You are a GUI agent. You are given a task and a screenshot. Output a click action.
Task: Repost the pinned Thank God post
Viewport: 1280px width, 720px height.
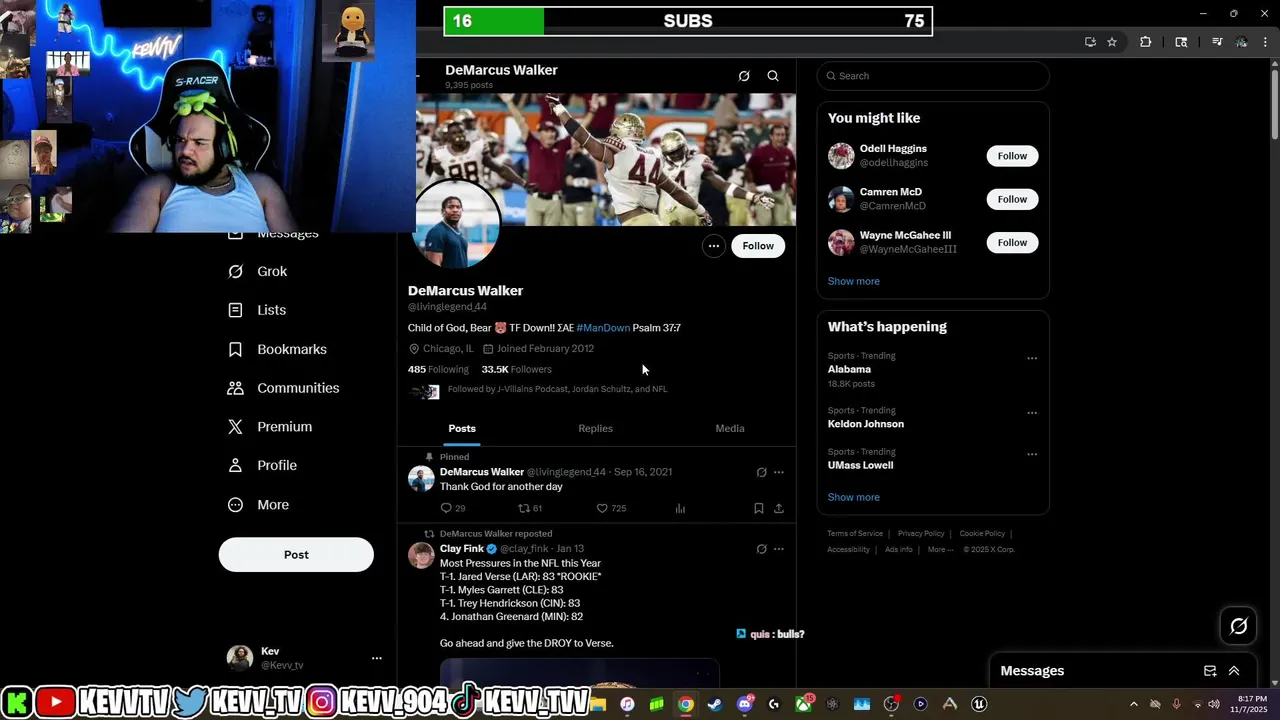(523, 508)
